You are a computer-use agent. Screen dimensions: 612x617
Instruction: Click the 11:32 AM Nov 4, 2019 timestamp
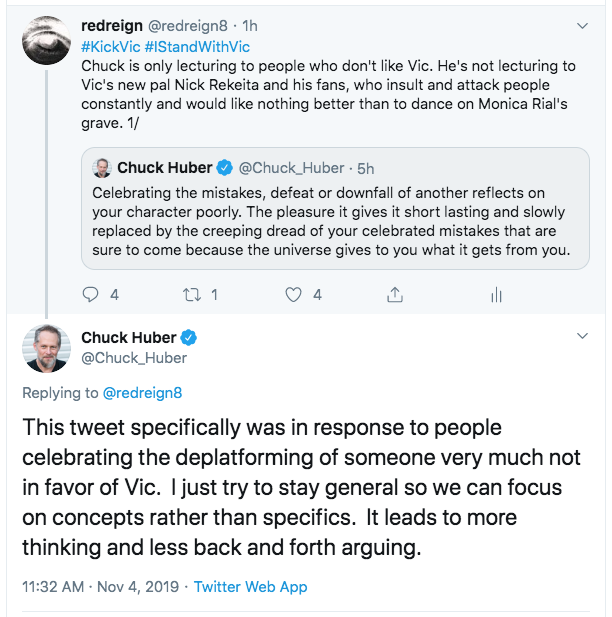100,587
